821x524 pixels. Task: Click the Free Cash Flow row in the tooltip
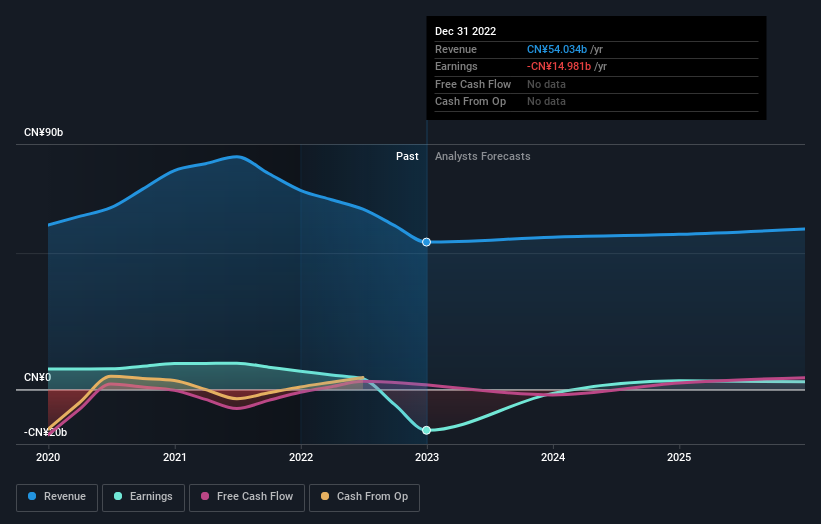tap(596, 84)
